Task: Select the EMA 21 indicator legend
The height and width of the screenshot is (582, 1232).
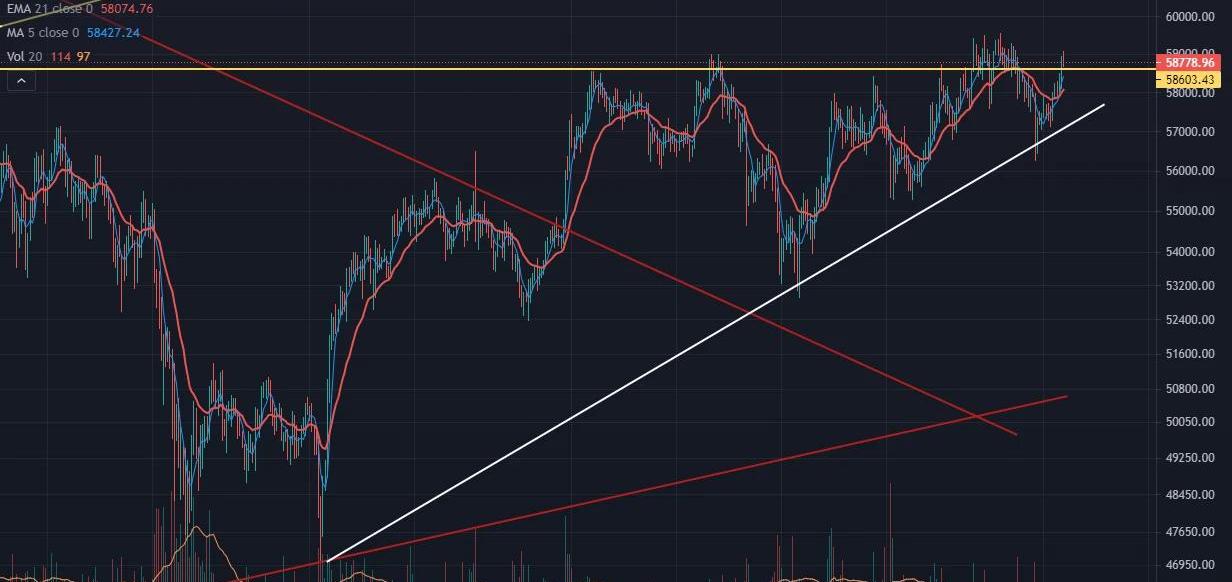Action: tap(48, 9)
